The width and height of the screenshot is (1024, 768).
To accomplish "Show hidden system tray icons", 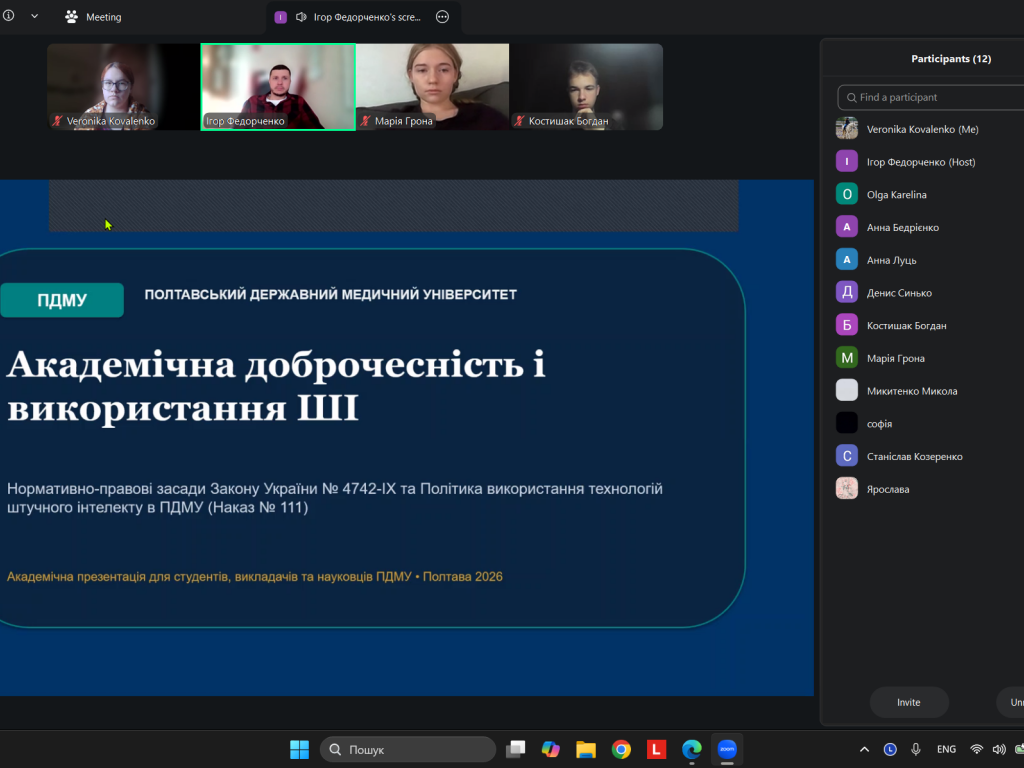I will point(864,750).
